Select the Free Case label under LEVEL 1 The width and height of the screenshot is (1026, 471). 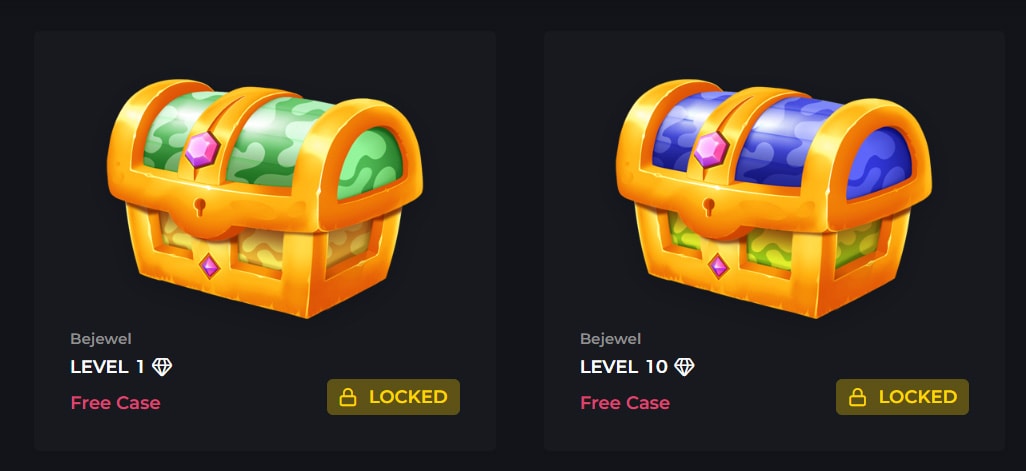pyautogui.click(x=115, y=403)
